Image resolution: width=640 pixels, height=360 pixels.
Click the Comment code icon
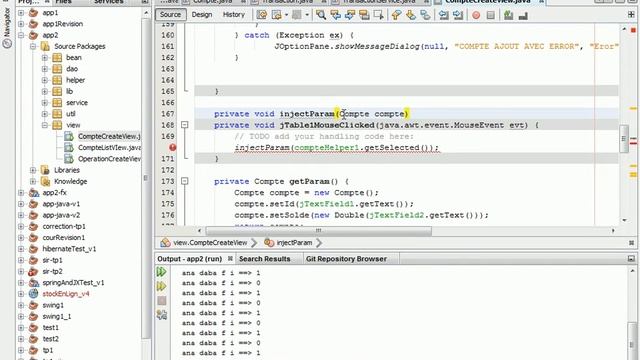point(509,16)
